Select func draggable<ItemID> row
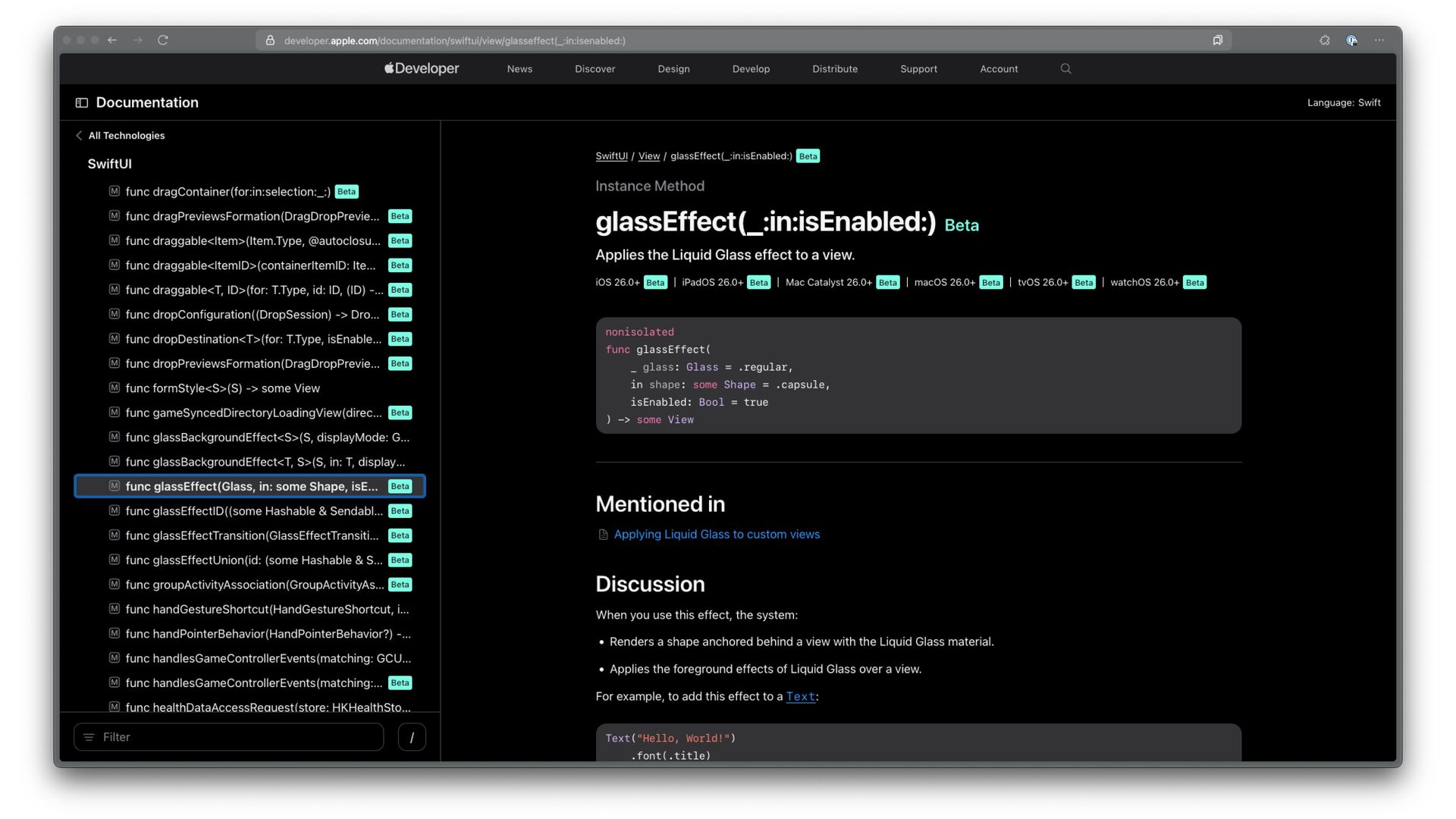This screenshot has height=819, width=1456. click(x=249, y=265)
